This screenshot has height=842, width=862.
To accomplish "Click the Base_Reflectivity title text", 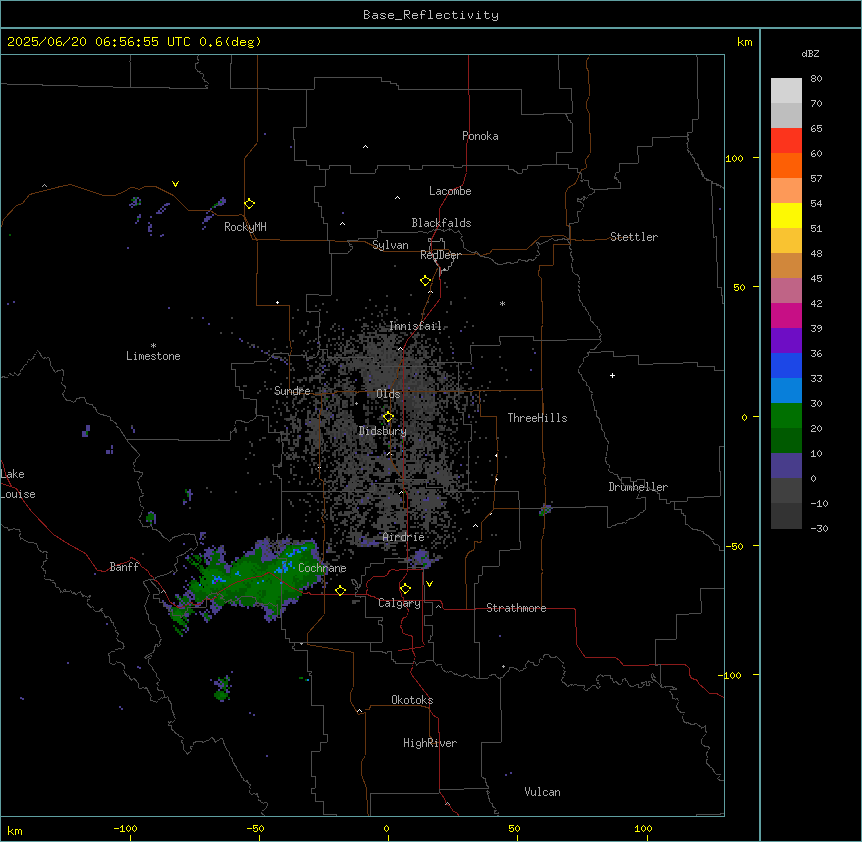I will click(430, 15).
